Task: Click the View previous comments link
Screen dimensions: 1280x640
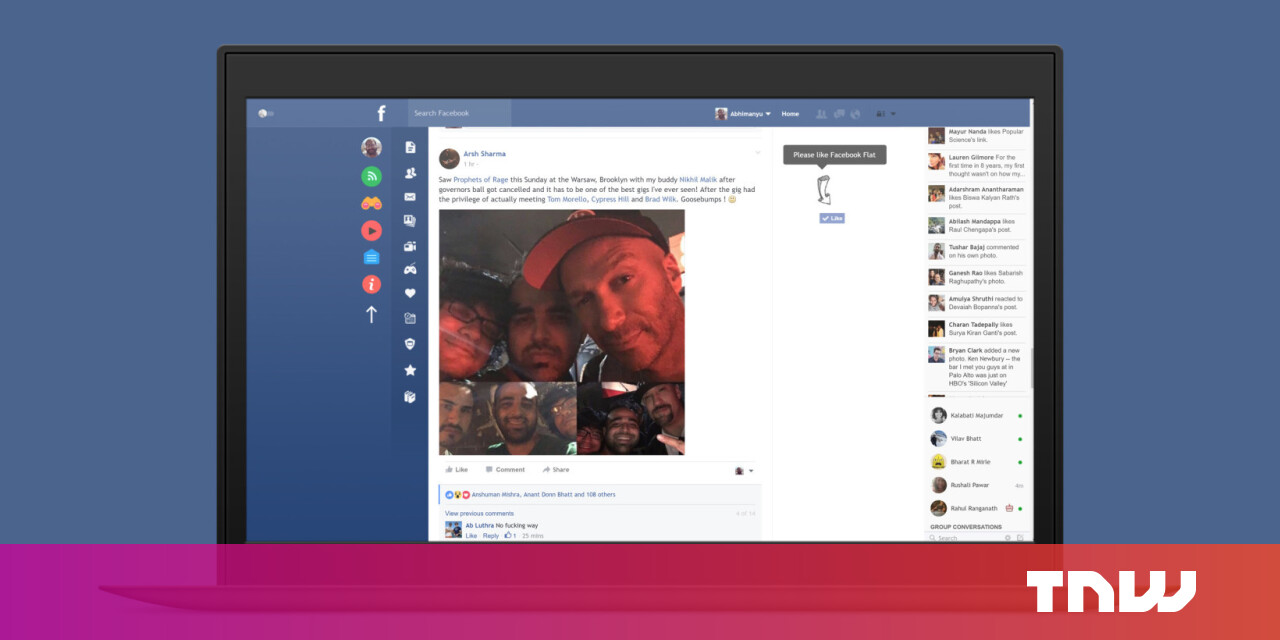Action: tap(479, 513)
